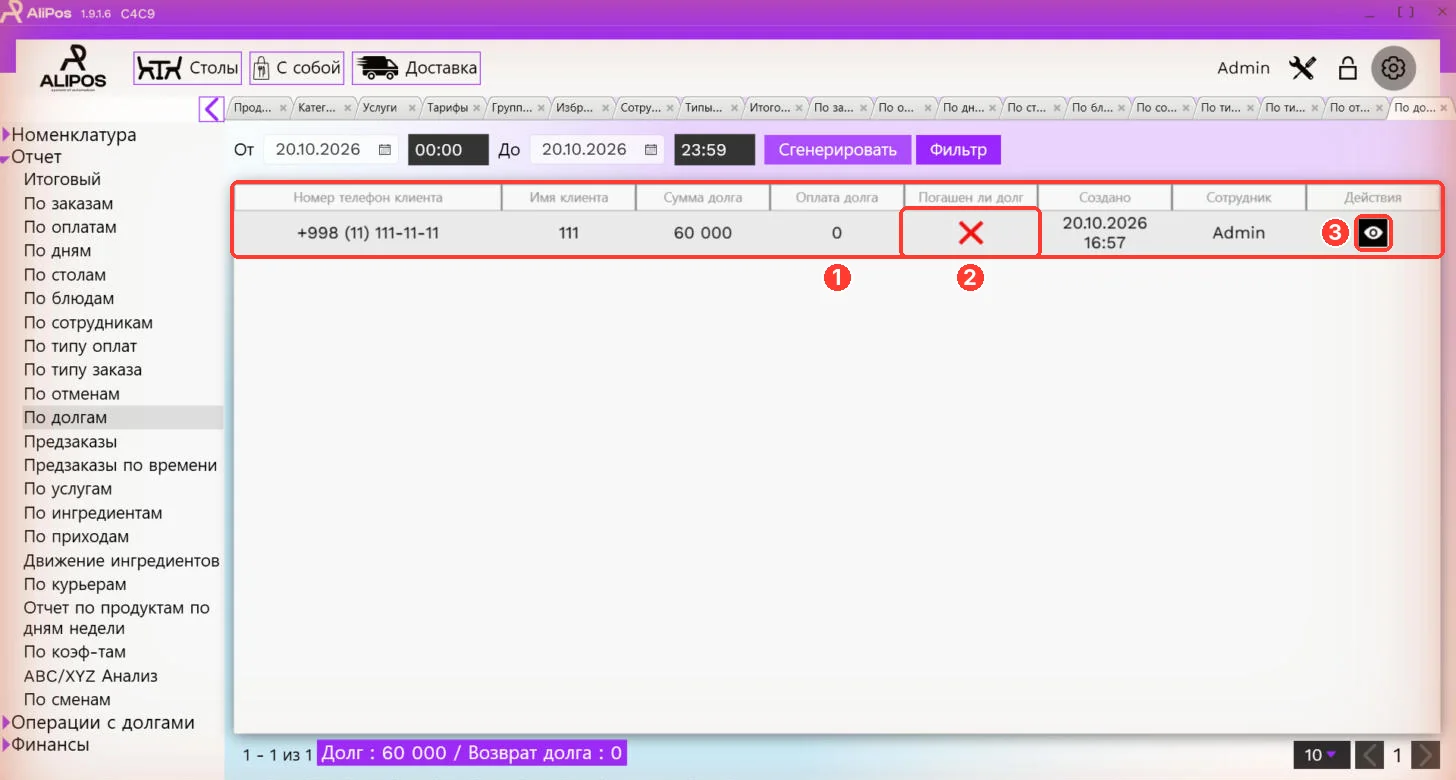Screen dimensions: 1456x780
Task: Click the Сгенерировать button
Action: (x=838, y=150)
